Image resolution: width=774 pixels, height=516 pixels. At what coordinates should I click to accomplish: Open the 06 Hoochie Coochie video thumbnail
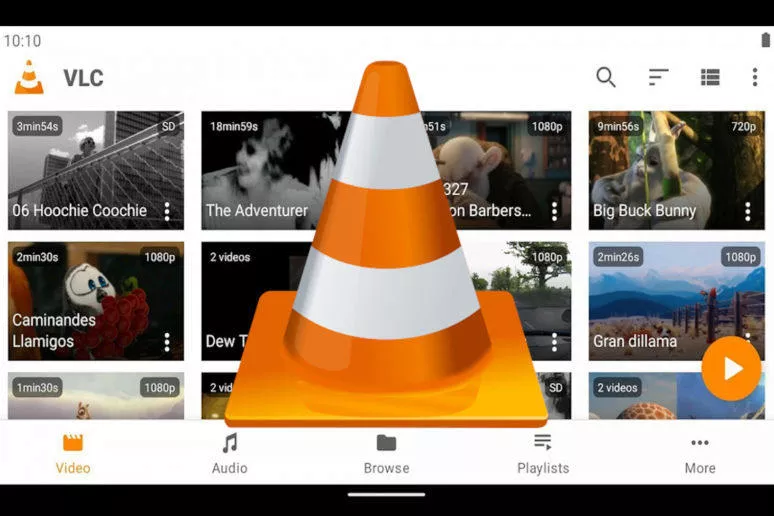[x=96, y=170]
